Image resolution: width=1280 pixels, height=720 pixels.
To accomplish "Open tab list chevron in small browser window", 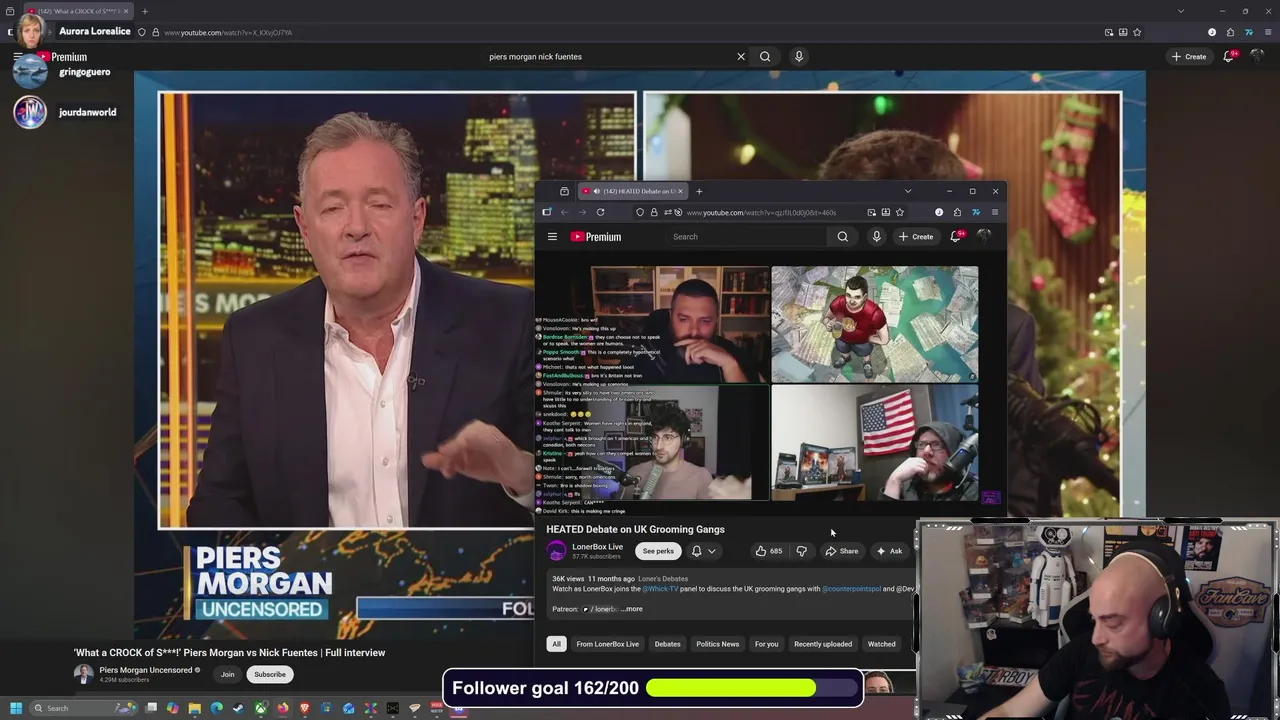I will point(908,191).
